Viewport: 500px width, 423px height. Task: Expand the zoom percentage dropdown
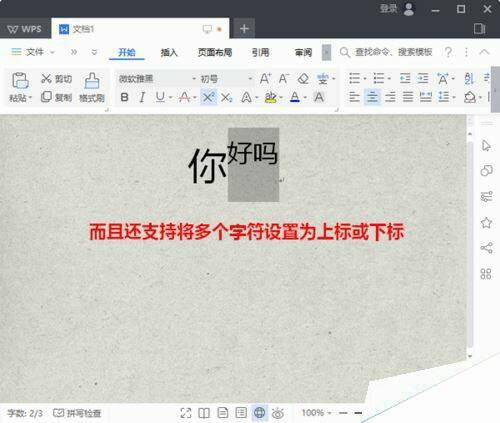click(x=329, y=413)
